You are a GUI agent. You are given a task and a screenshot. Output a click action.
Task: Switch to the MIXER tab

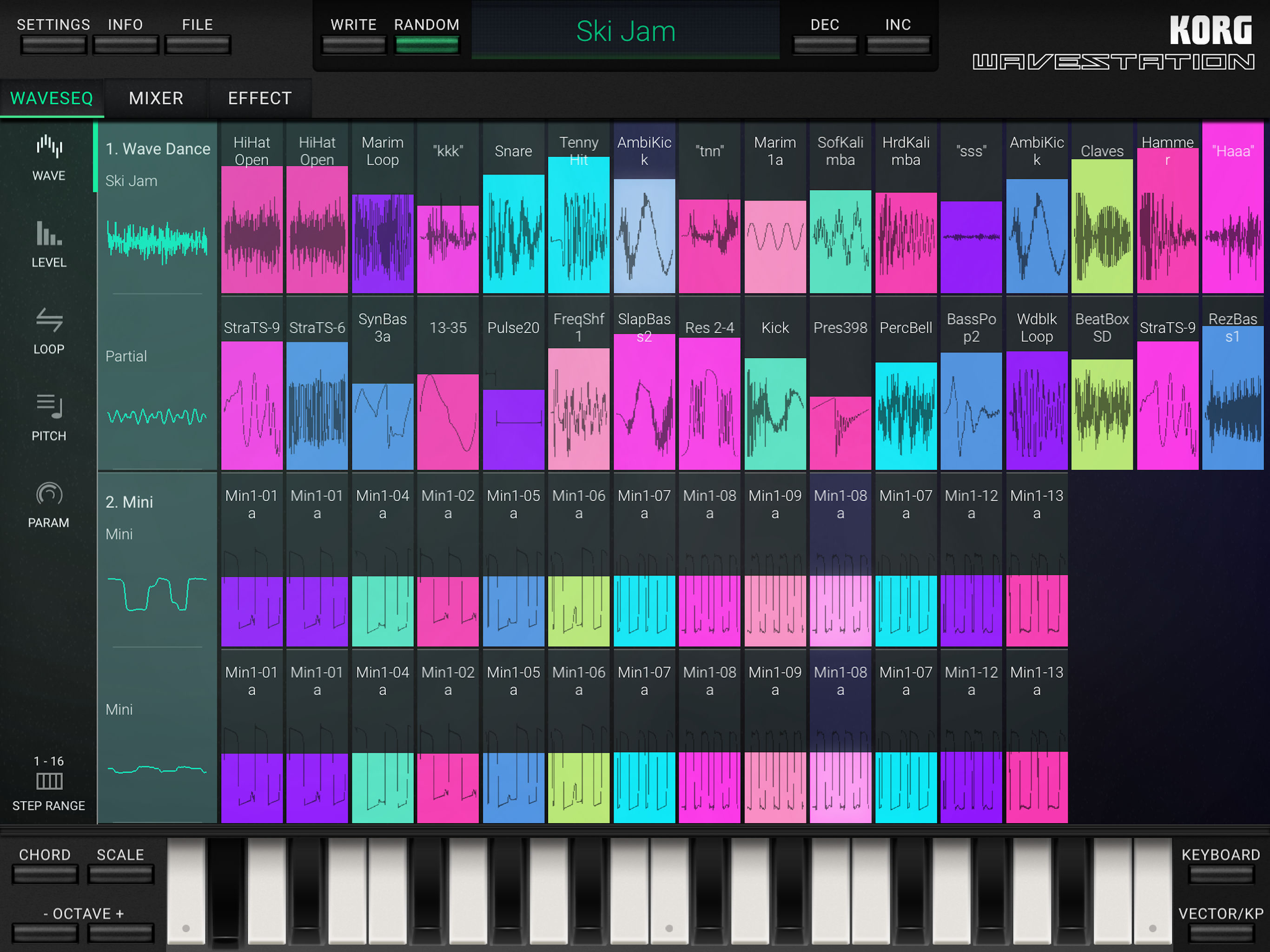[156, 98]
